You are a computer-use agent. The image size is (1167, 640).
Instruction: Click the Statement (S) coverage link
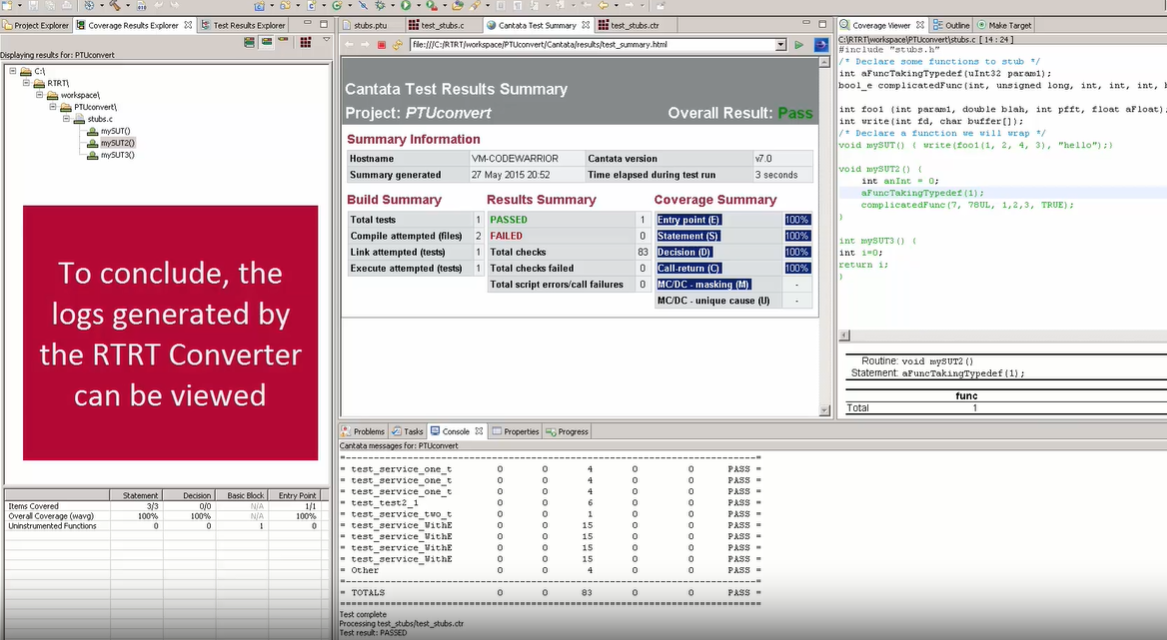688,236
